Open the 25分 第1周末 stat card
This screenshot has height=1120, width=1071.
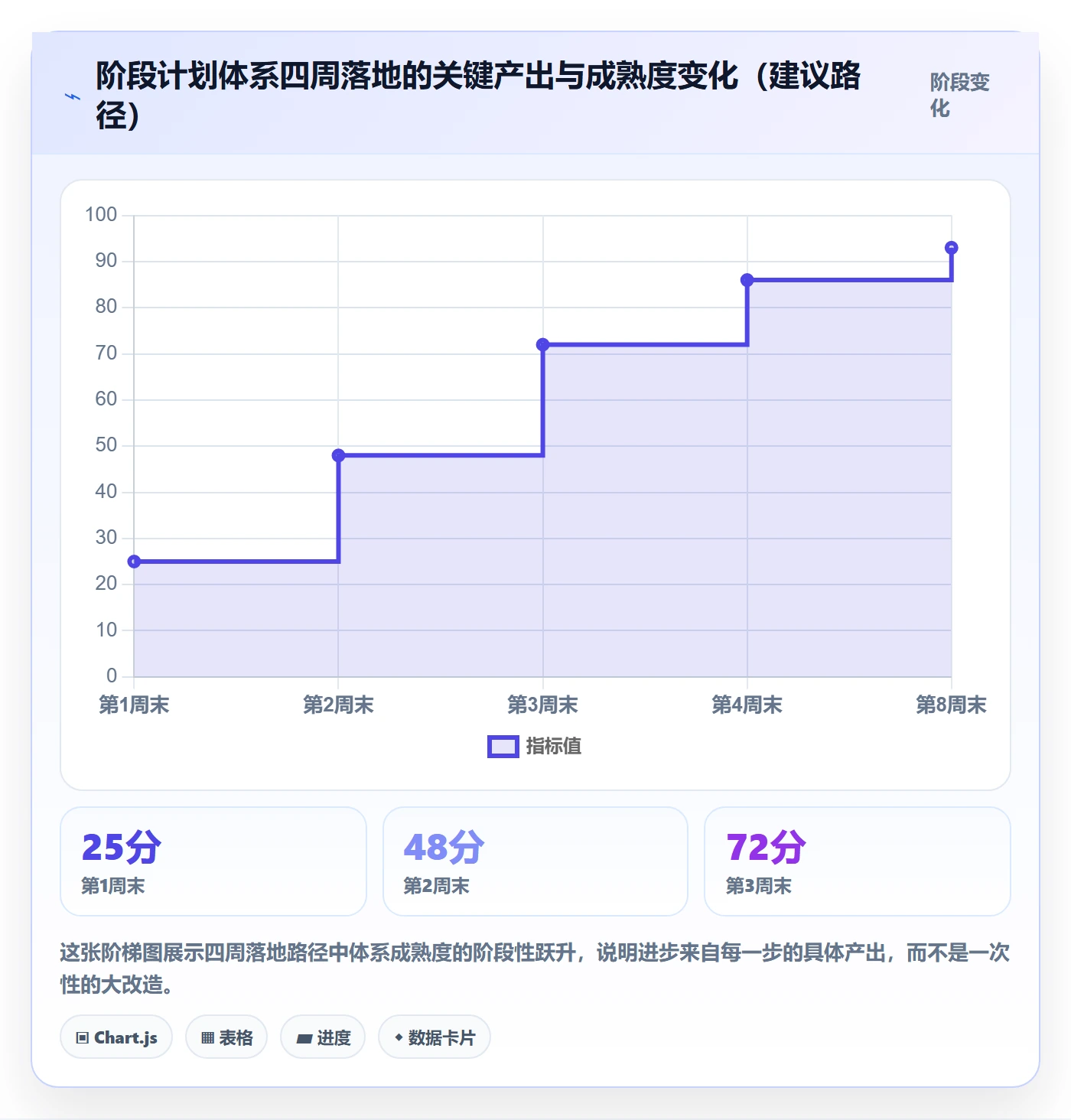coord(213,861)
